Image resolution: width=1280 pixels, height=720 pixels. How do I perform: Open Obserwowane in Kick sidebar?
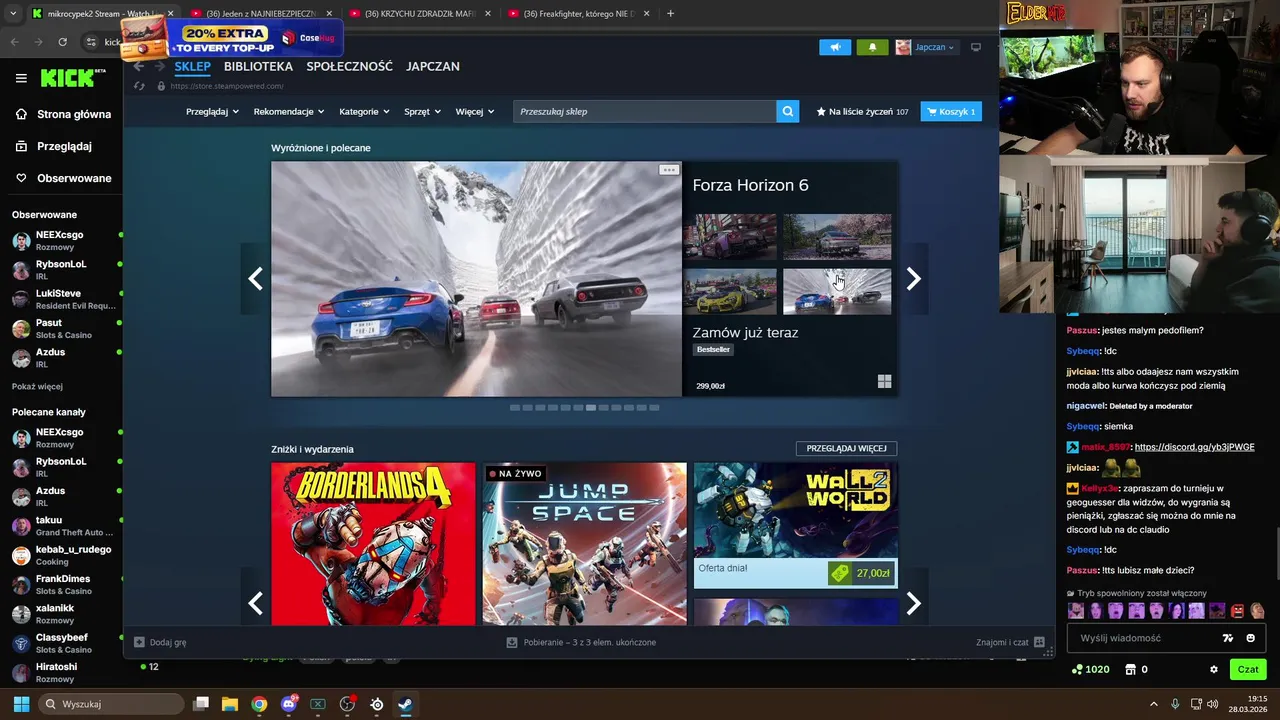coord(62,178)
